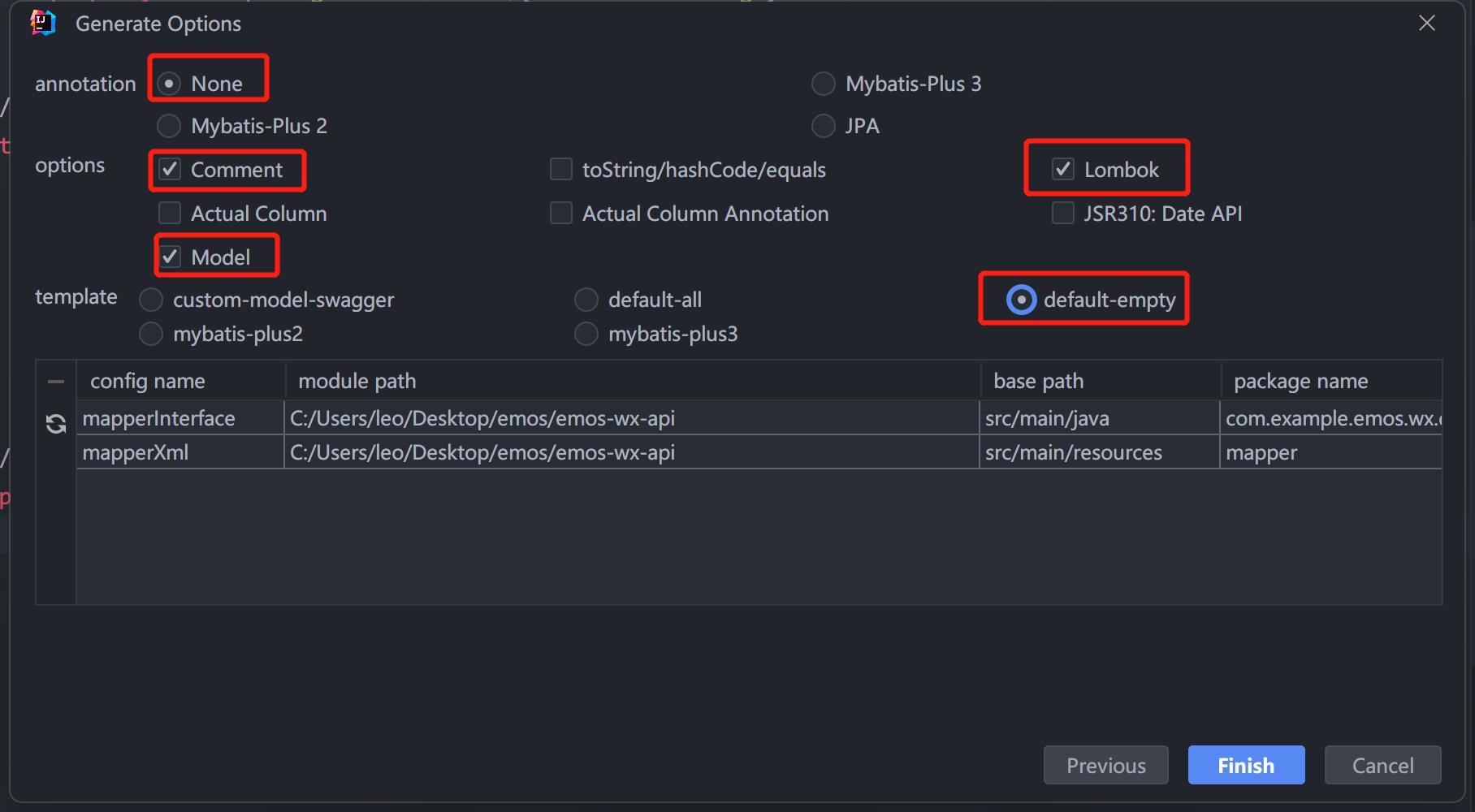
Task: Click the minus icon in table header
Action: [56, 381]
